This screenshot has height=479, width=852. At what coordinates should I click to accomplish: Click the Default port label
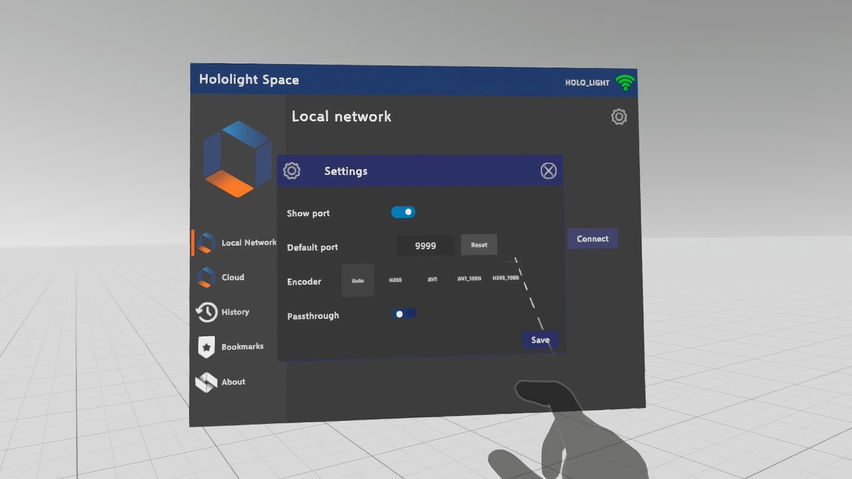[x=312, y=248]
